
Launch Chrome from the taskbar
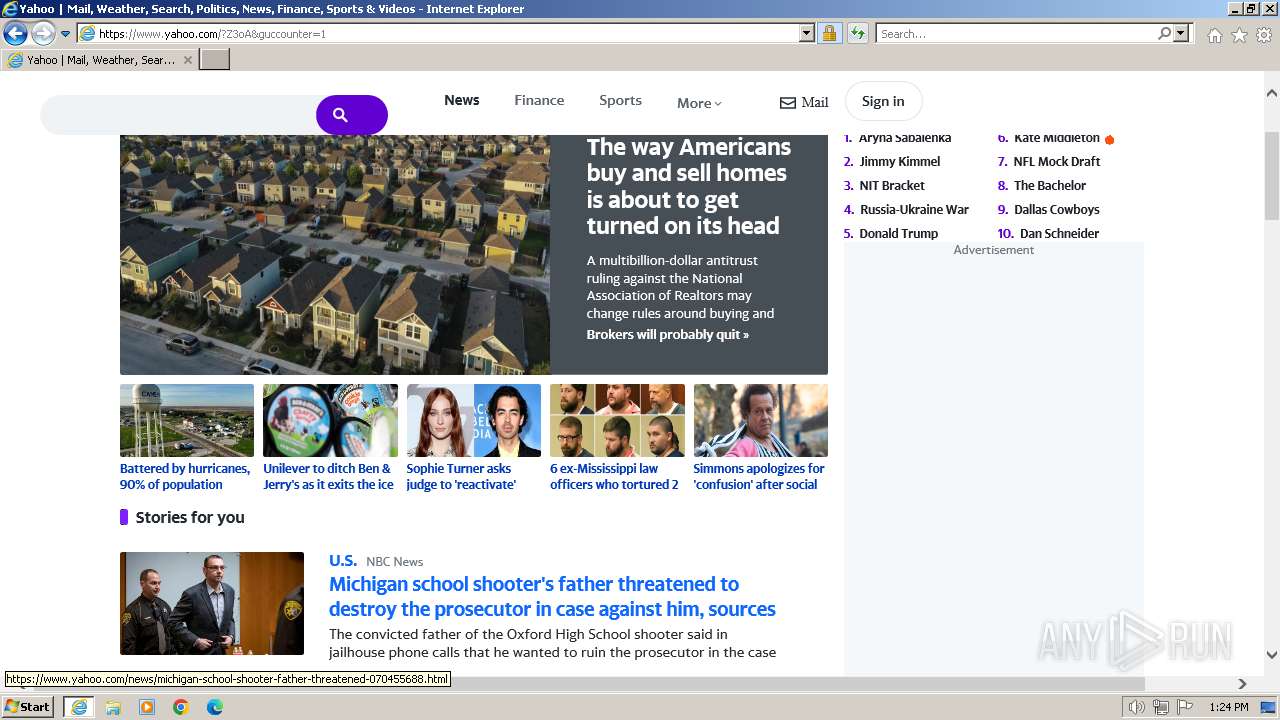181,707
